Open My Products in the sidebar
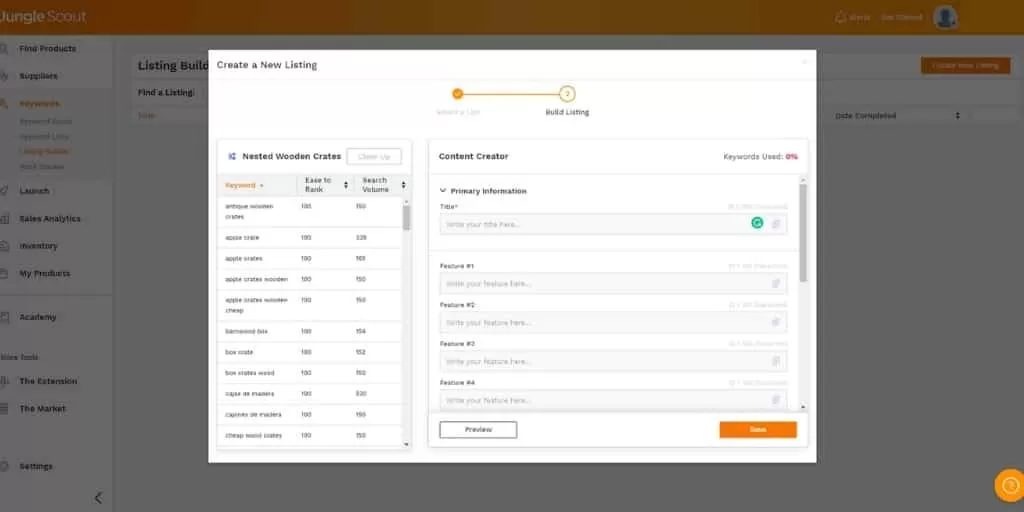 (x=44, y=274)
